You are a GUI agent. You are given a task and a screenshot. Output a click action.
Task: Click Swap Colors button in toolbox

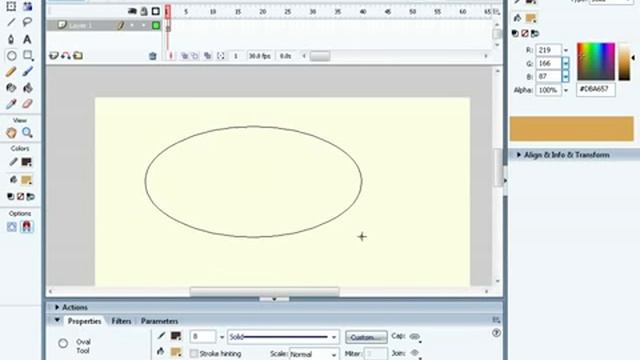click(31, 197)
